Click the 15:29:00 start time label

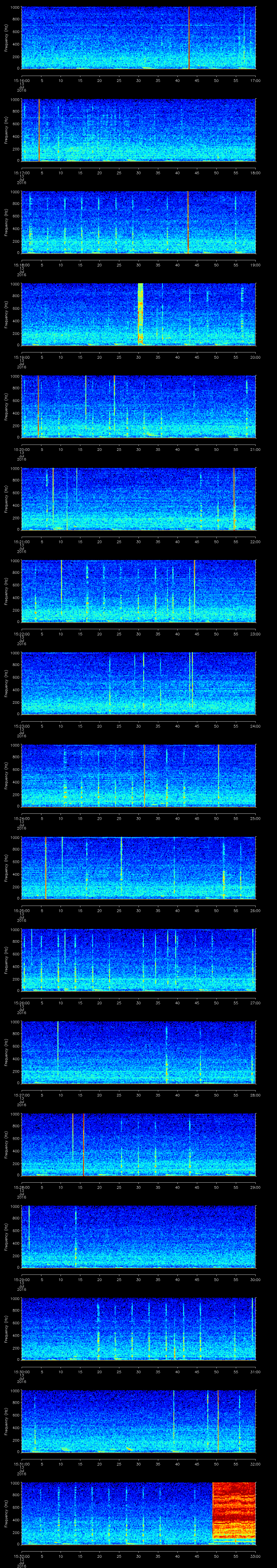(x=21, y=1279)
